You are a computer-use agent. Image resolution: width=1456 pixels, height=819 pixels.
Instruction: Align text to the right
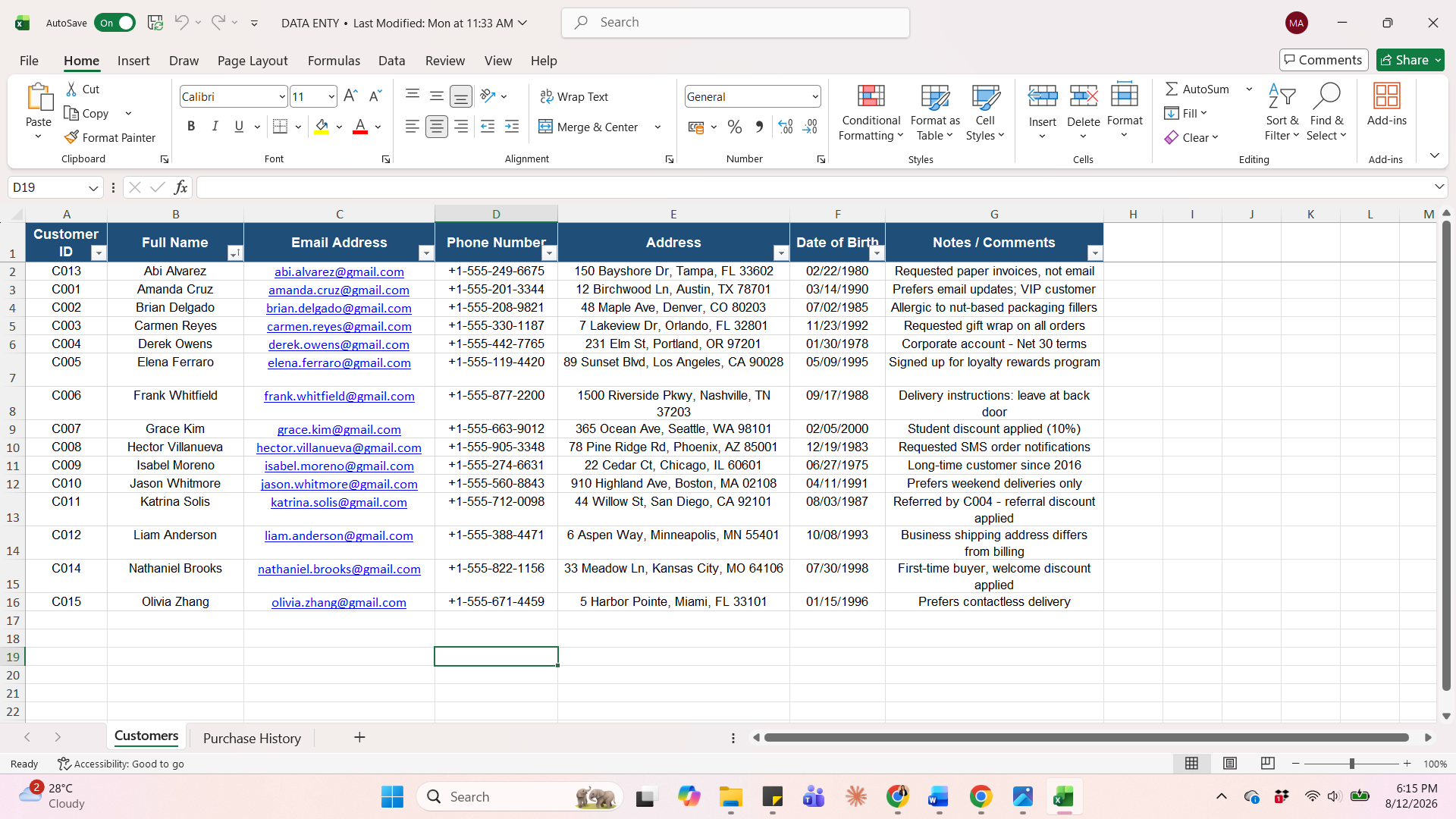pos(461,127)
